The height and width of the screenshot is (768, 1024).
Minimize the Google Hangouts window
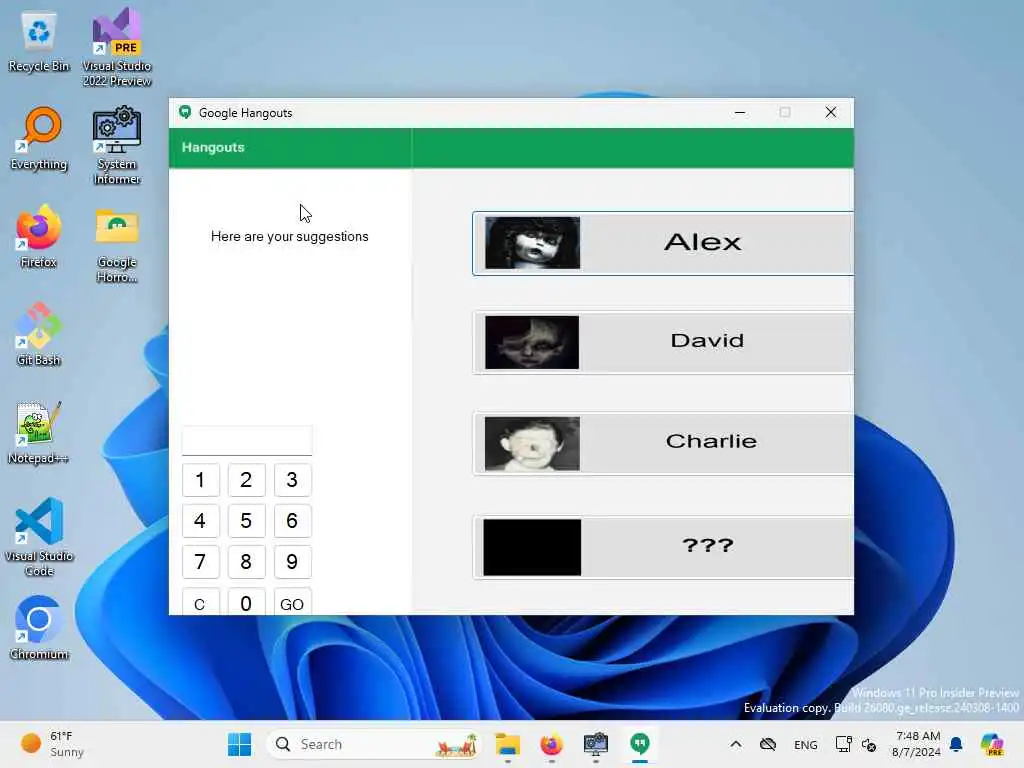click(x=740, y=112)
